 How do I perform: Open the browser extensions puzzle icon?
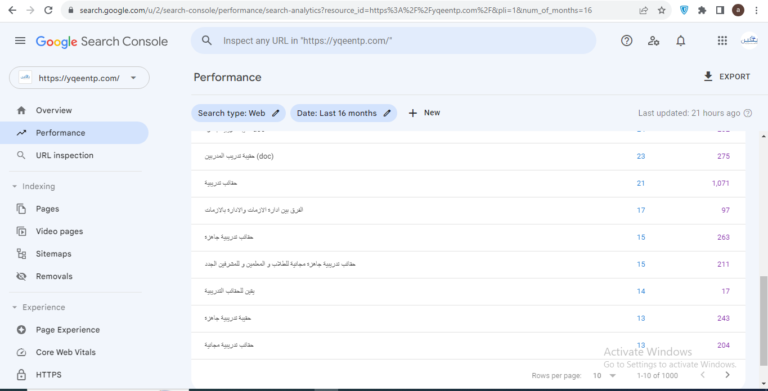(702, 10)
